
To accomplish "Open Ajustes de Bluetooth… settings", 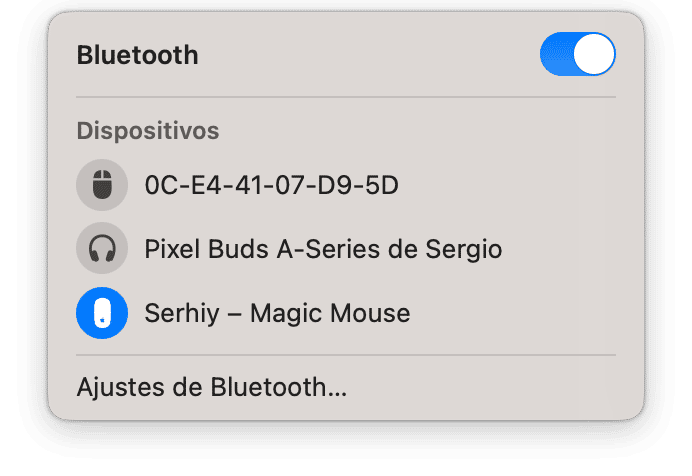I will pyautogui.click(x=212, y=387).
